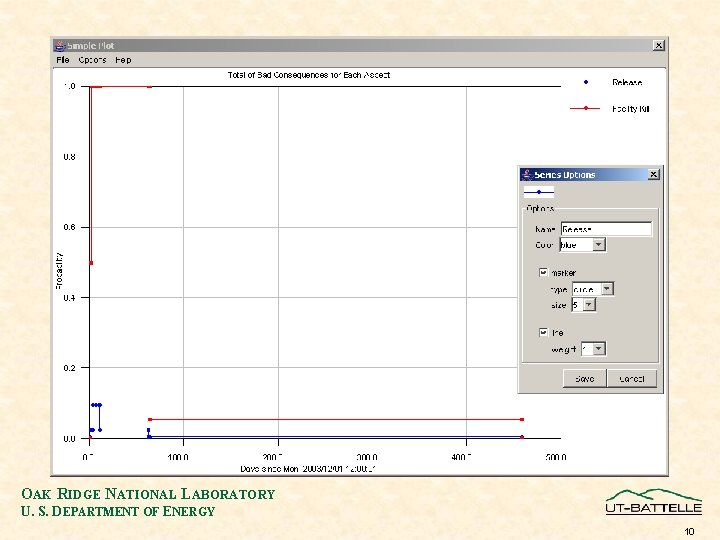The height and width of the screenshot is (540, 720).
Task: Click the Facility Kill legend label
Action: [630, 109]
